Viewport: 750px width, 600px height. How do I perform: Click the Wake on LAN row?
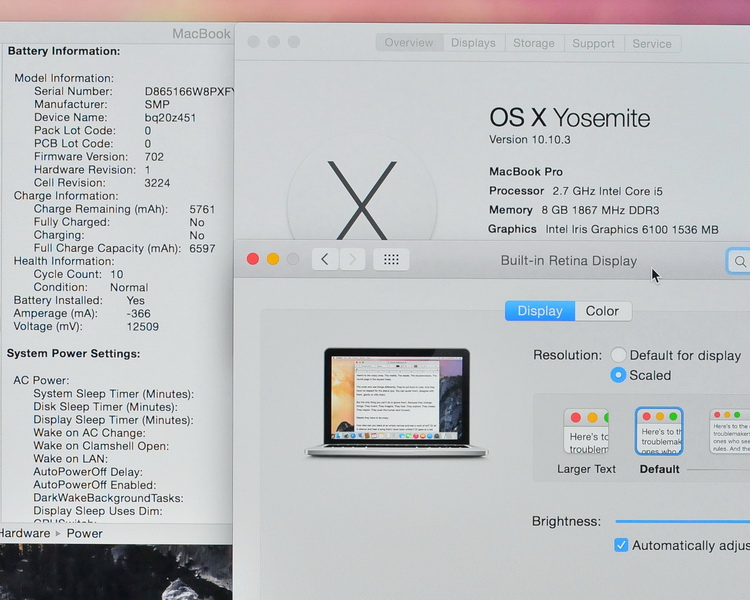coord(70,459)
